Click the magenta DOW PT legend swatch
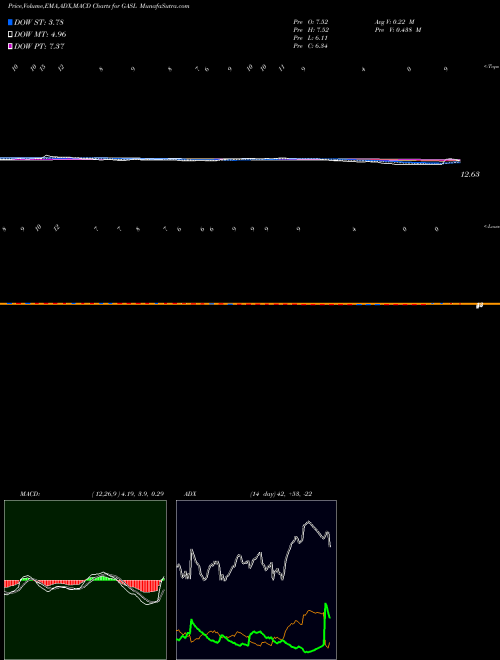Image resolution: width=500 pixels, height=660 pixels. coord(10,47)
